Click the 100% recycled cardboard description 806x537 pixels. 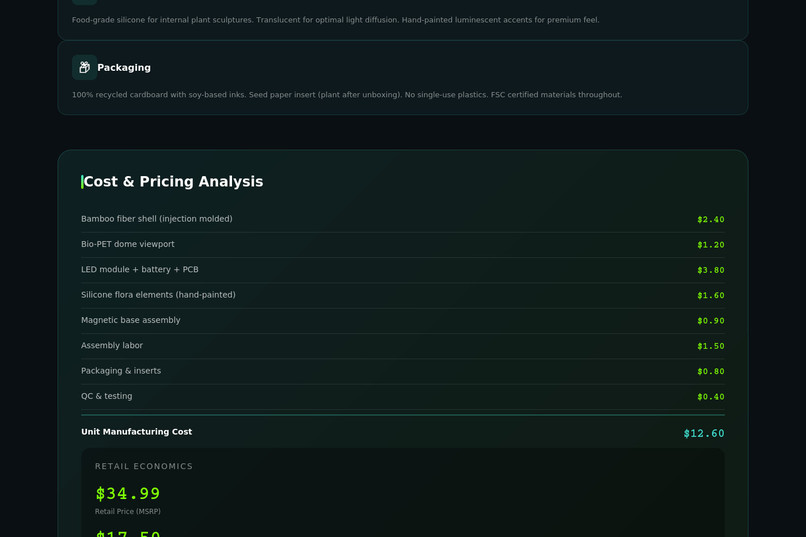click(x=347, y=95)
